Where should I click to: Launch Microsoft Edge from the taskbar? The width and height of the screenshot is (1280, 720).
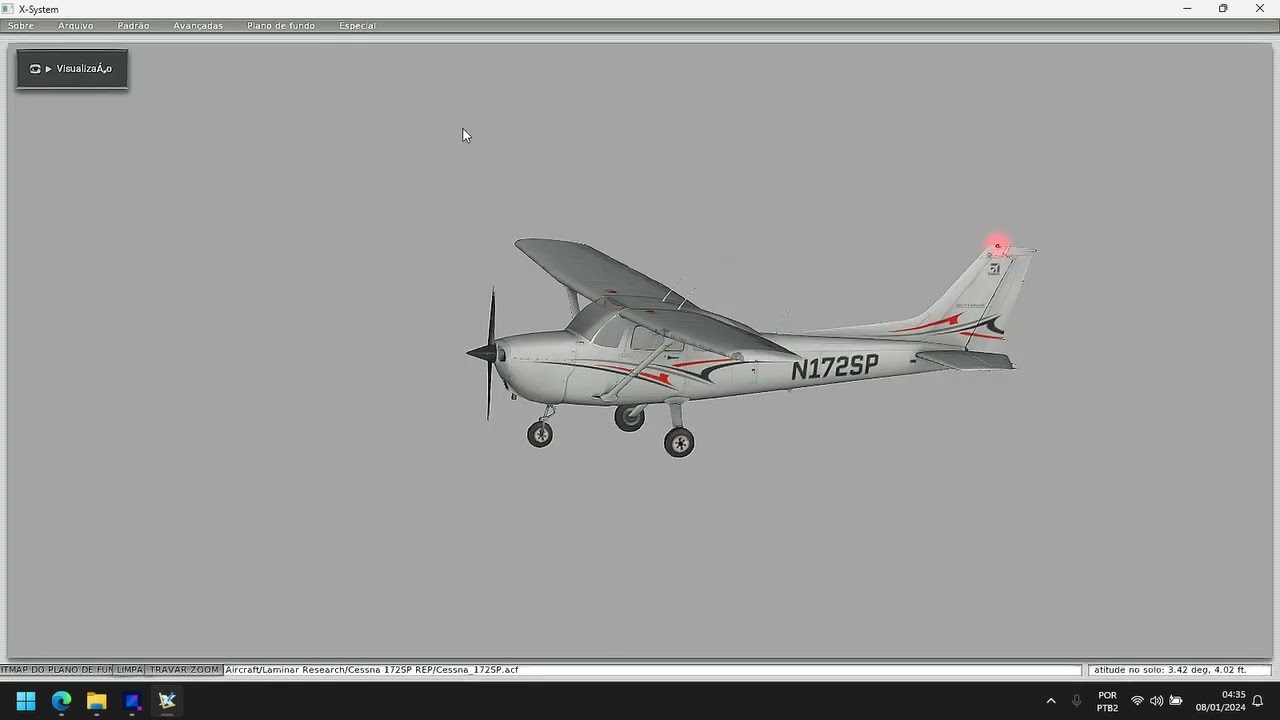[x=61, y=701]
